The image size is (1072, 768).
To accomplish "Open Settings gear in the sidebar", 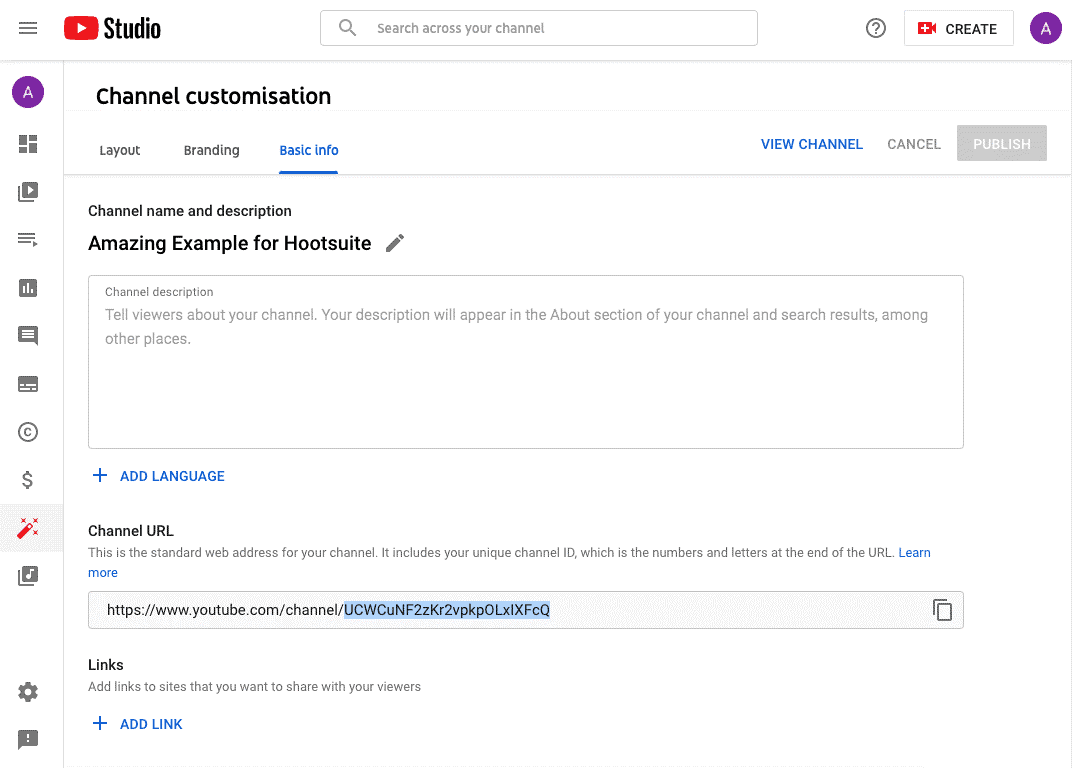I will pyautogui.click(x=28, y=692).
